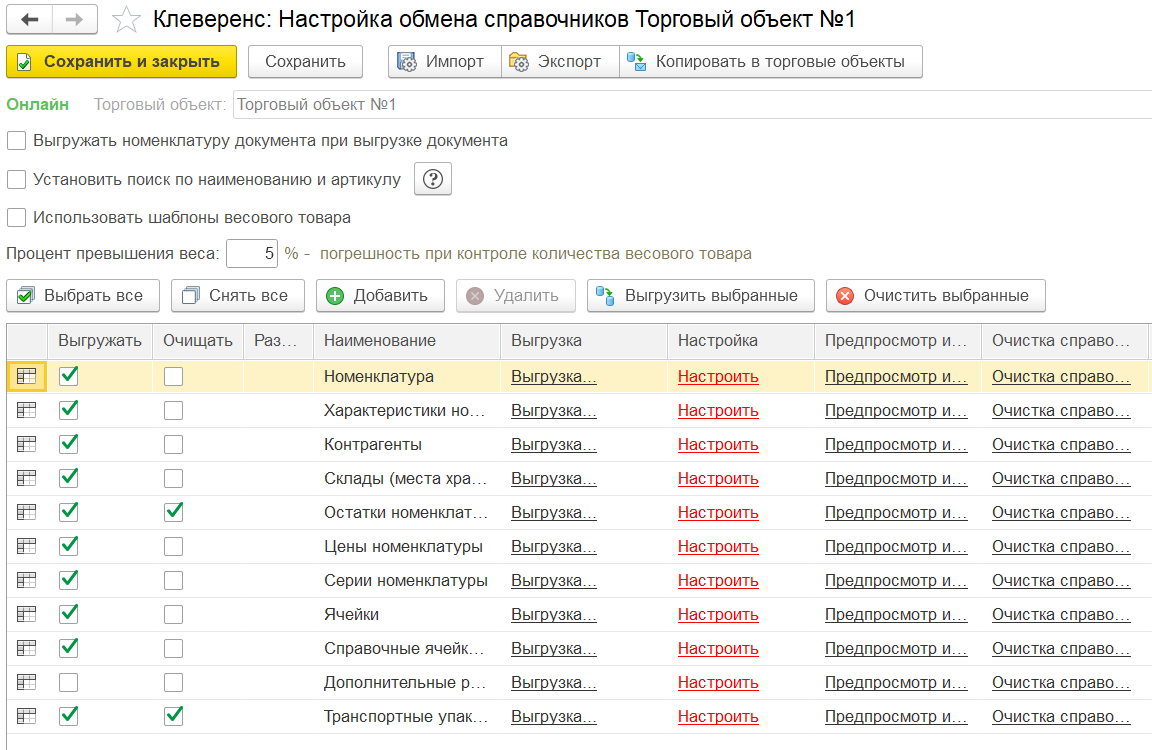
Task: Uncheck Очищать for Остатки номенклат… row
Action: pos(173,512)
